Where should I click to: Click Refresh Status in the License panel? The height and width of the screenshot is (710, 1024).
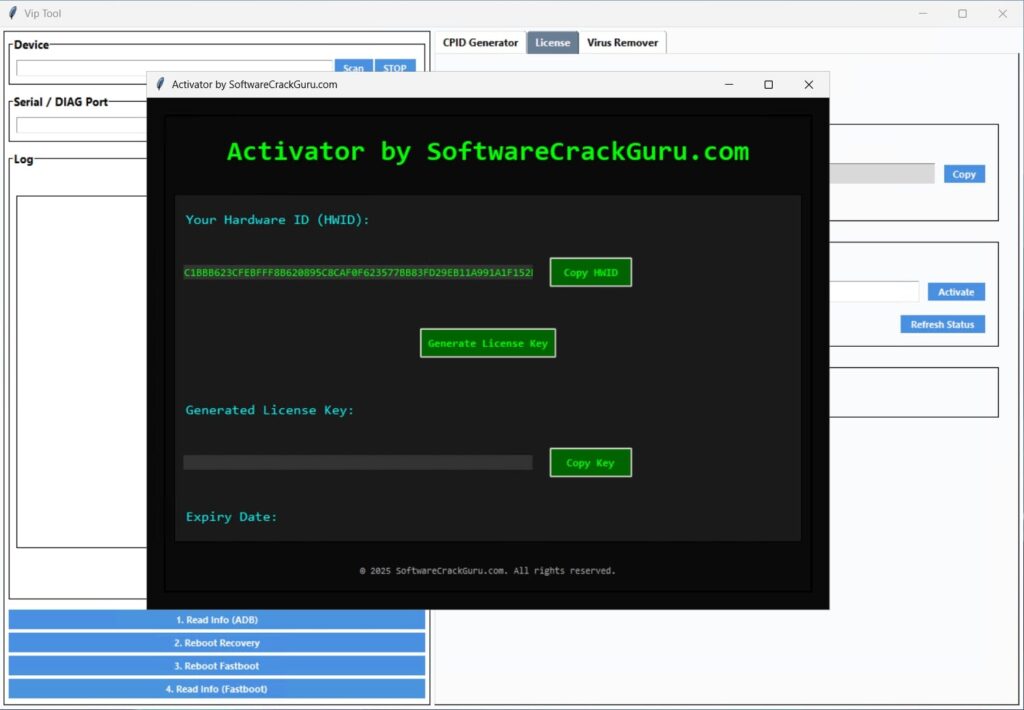942,324
